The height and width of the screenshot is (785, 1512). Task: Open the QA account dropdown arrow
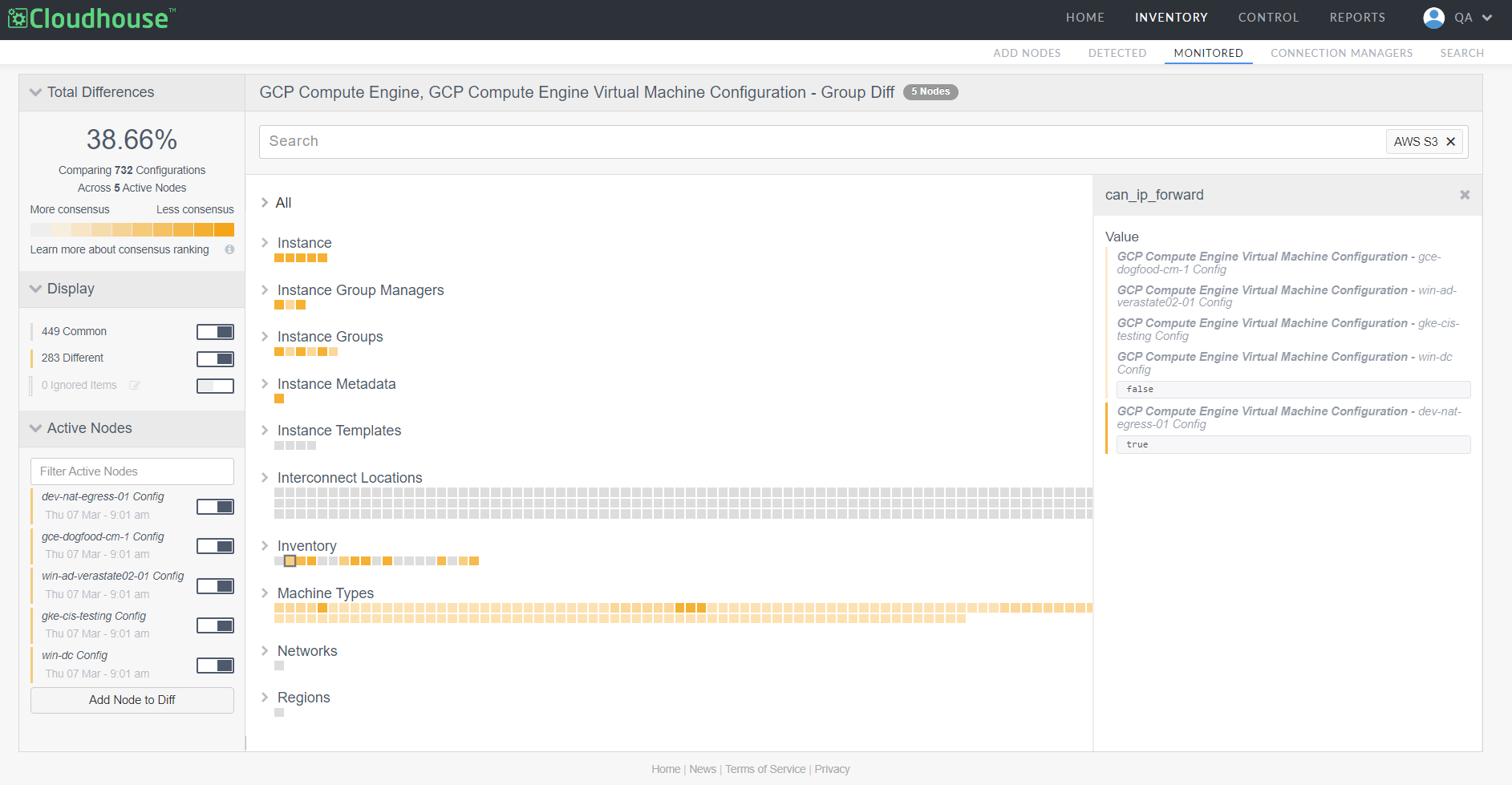1487,18
